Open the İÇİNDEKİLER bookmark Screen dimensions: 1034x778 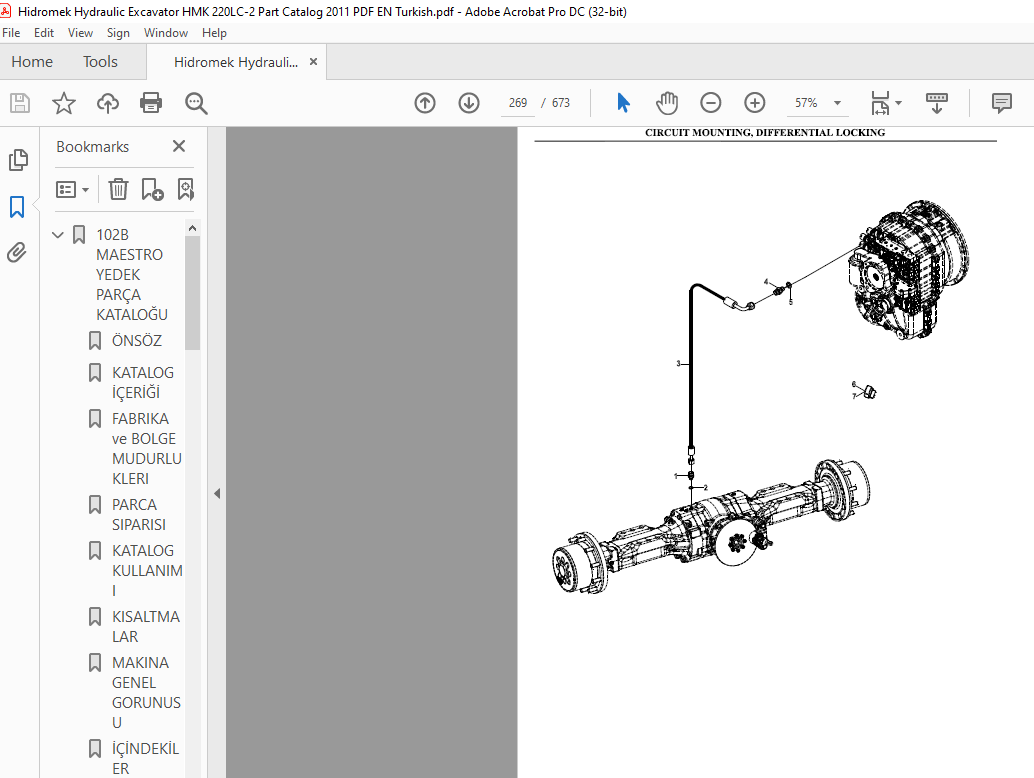[145, 758]
